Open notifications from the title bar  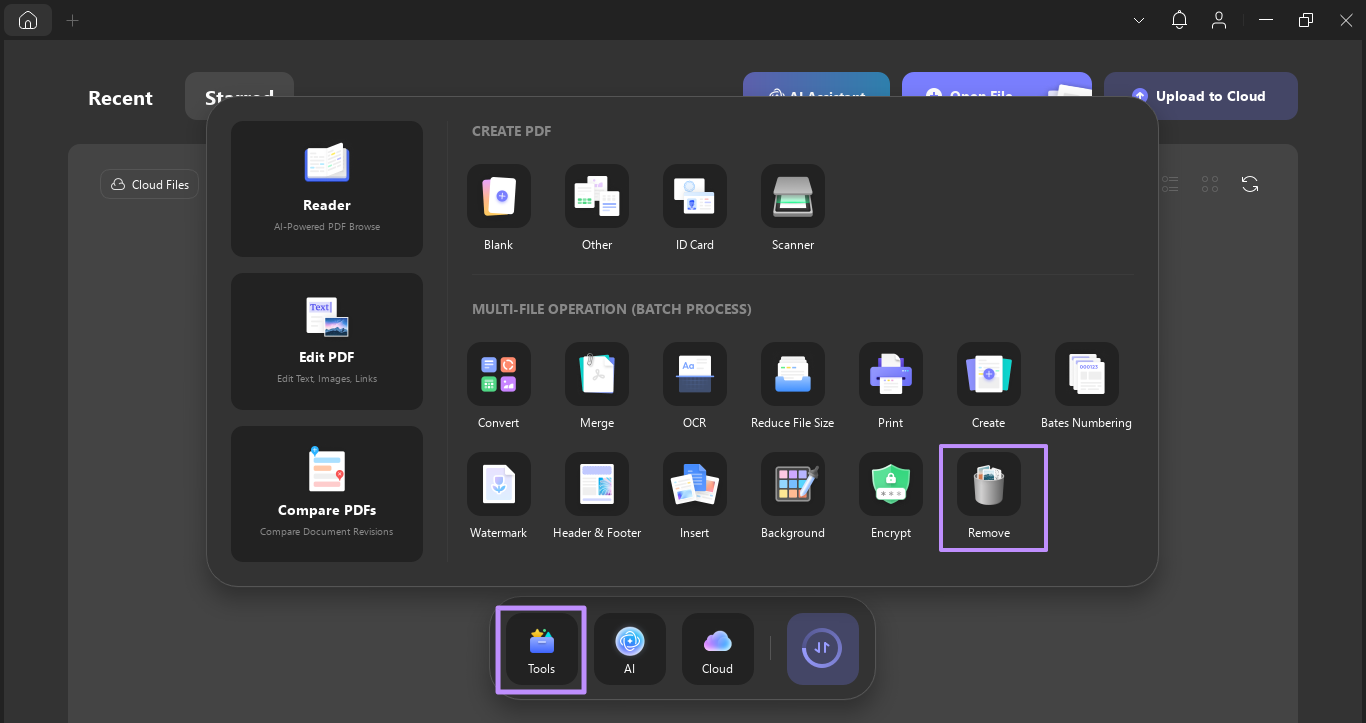click(1179, 19)
